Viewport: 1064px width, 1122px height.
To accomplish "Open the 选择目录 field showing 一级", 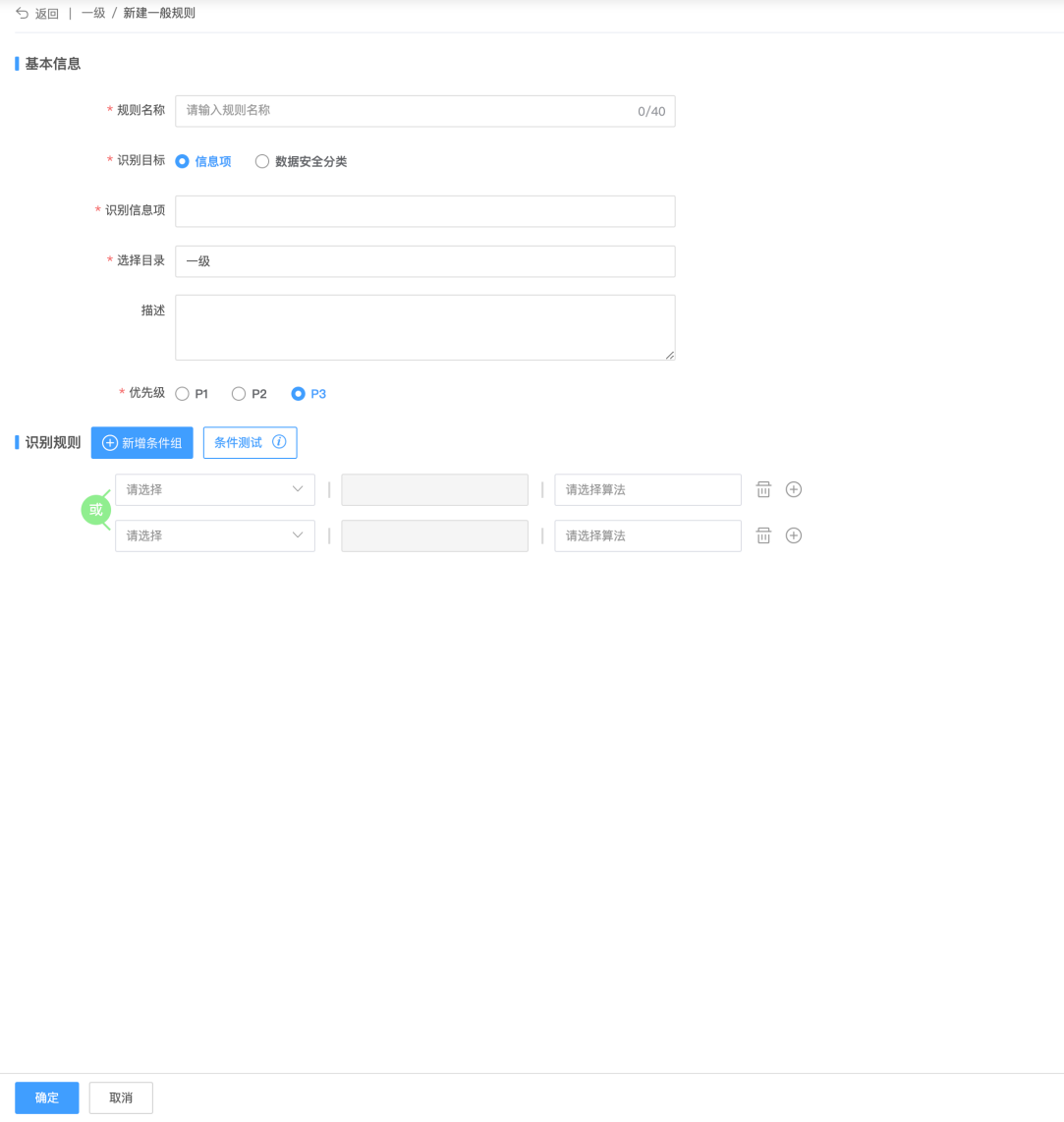I will 425,261.
